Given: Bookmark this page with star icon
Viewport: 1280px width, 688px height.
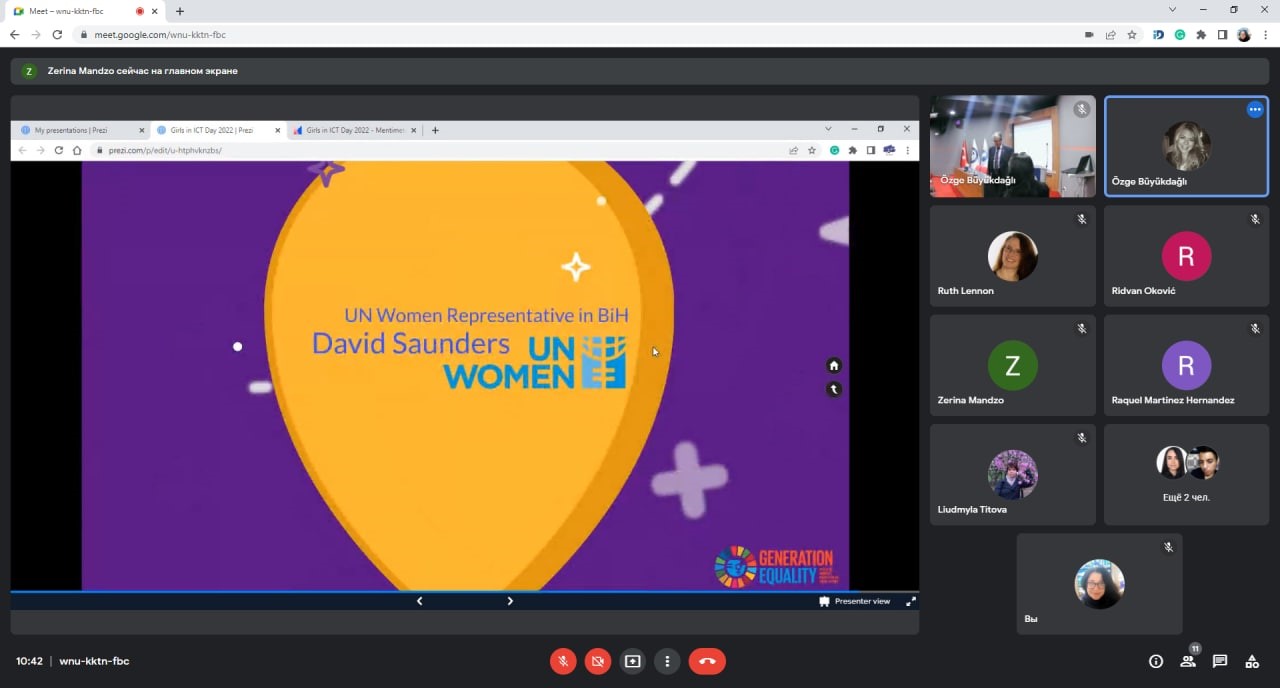Looking at the screenshot, I should 1132,34.
